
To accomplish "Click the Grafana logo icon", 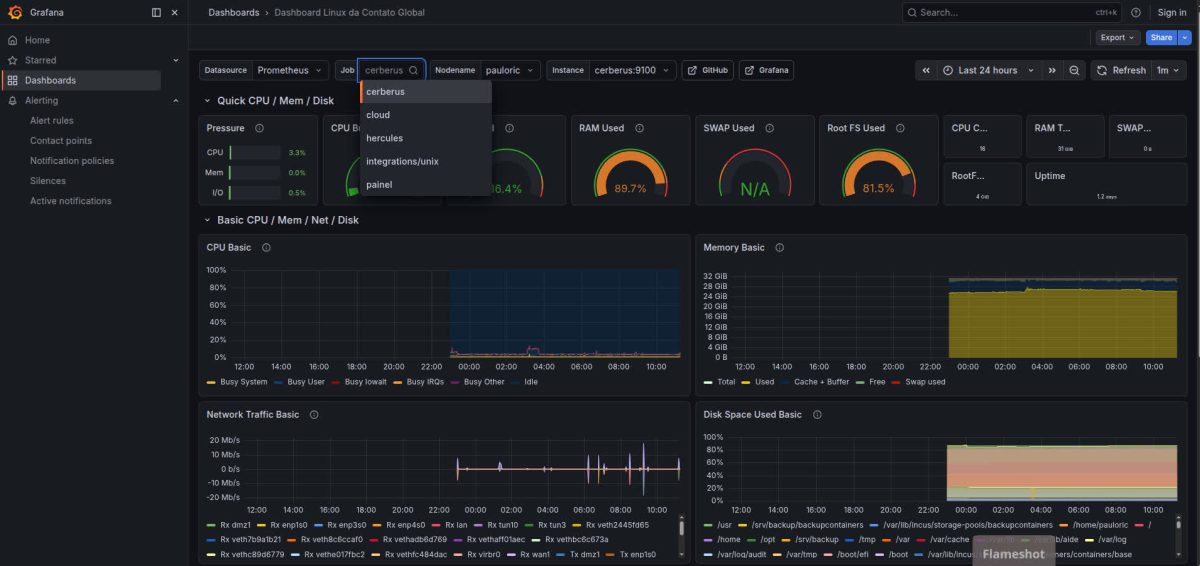I will pos(15,12).
